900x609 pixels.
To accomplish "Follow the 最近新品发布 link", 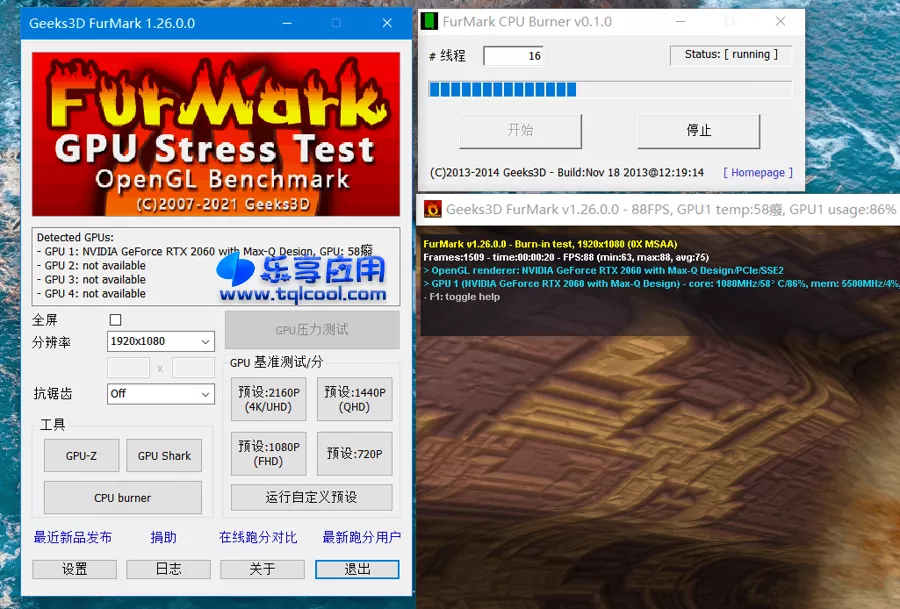I will click(x=73, y=538).
